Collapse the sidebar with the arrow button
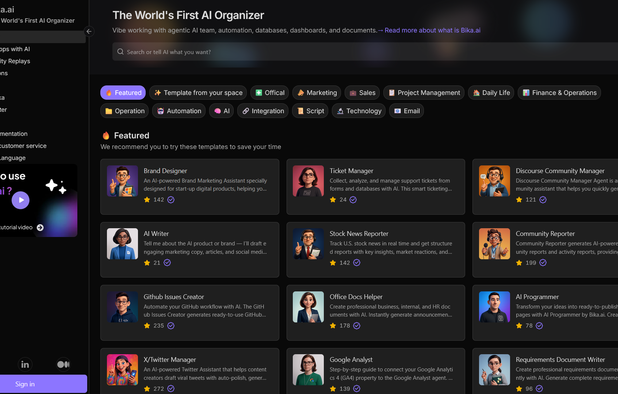 [89, 32]
